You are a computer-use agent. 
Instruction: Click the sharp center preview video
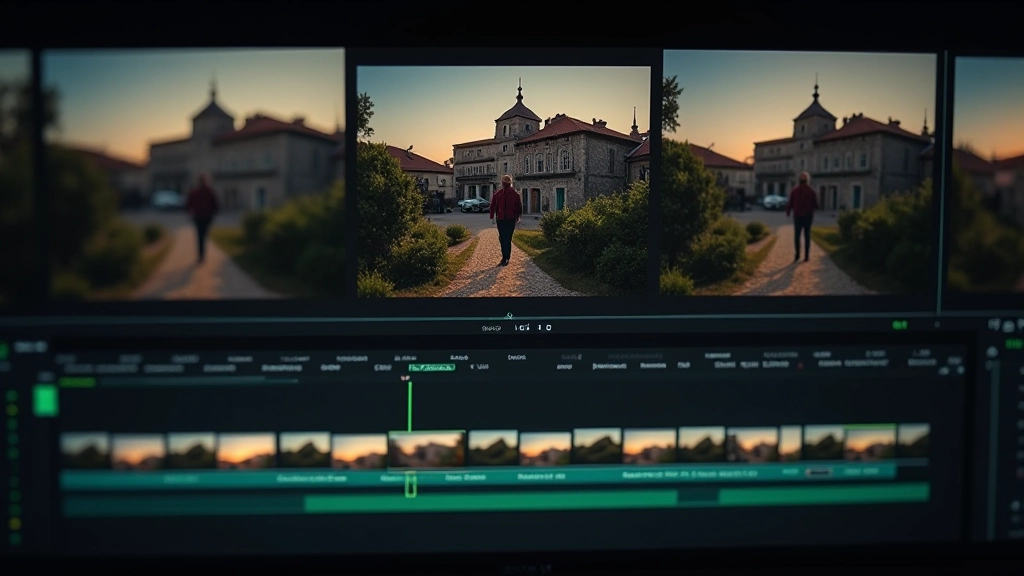tap(504, 182)
